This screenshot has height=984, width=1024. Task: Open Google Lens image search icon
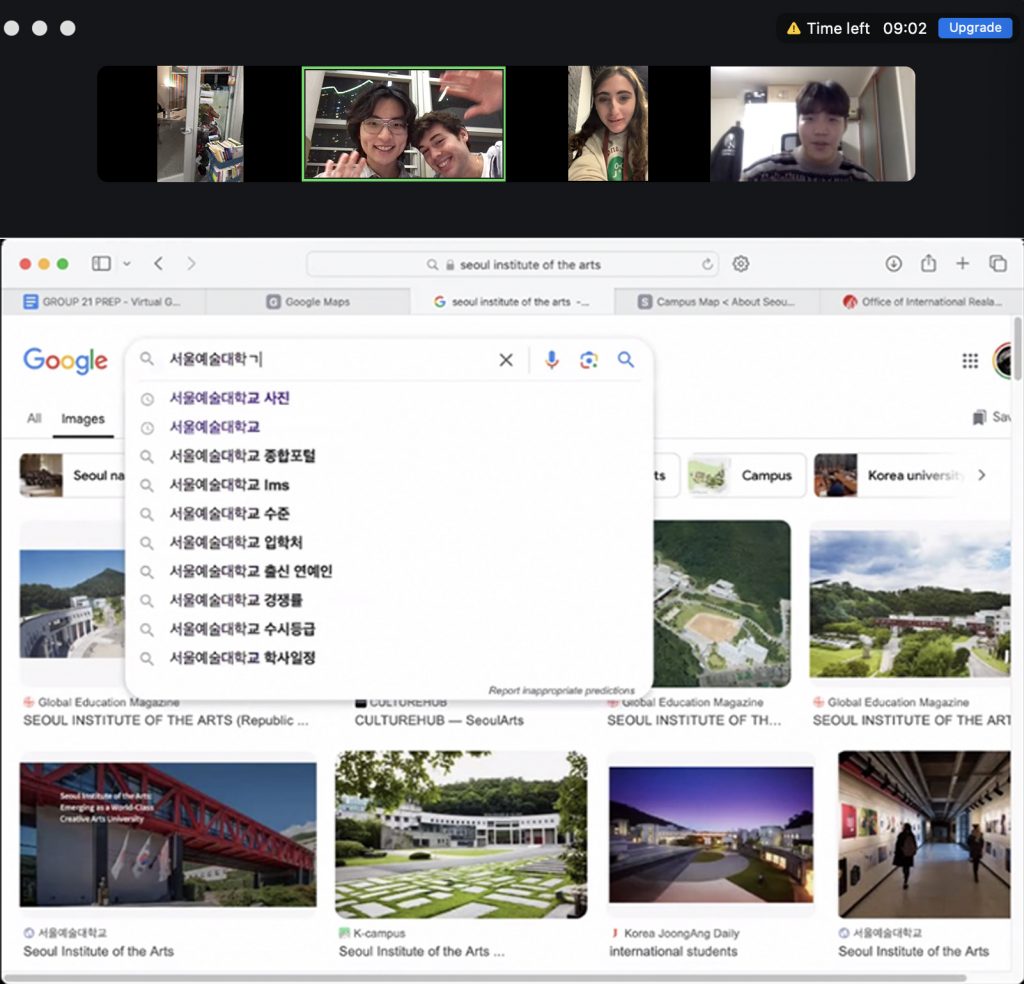tap(588, 360)
